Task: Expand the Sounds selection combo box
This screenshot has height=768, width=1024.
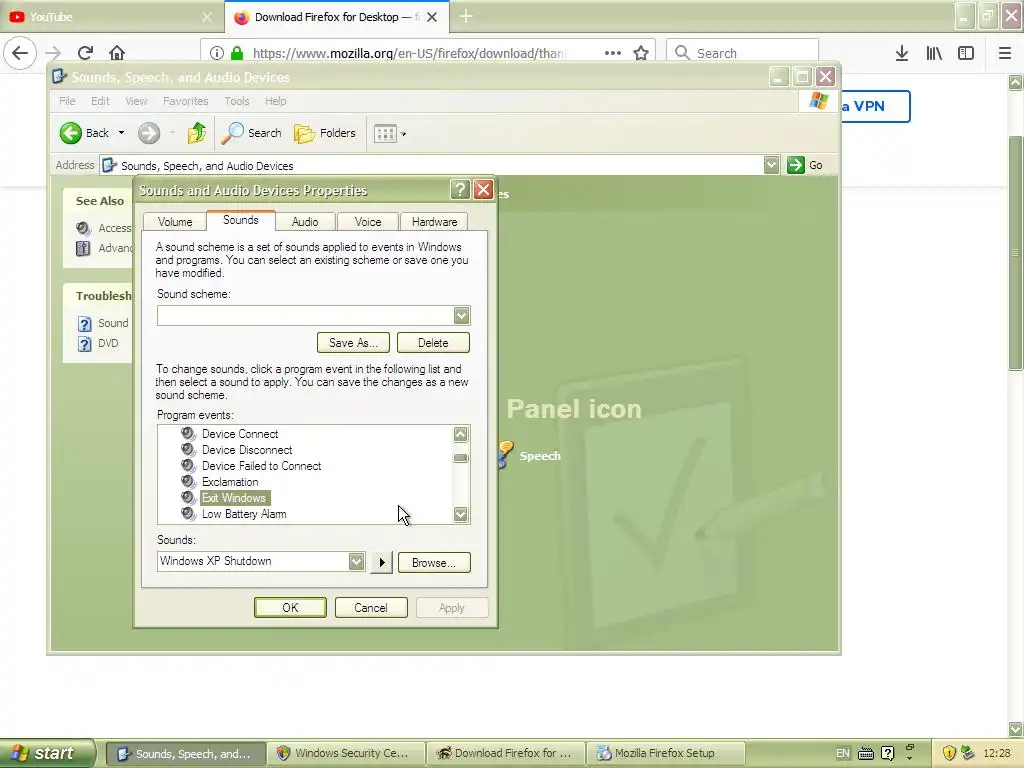Action: (x=356, y=562)
